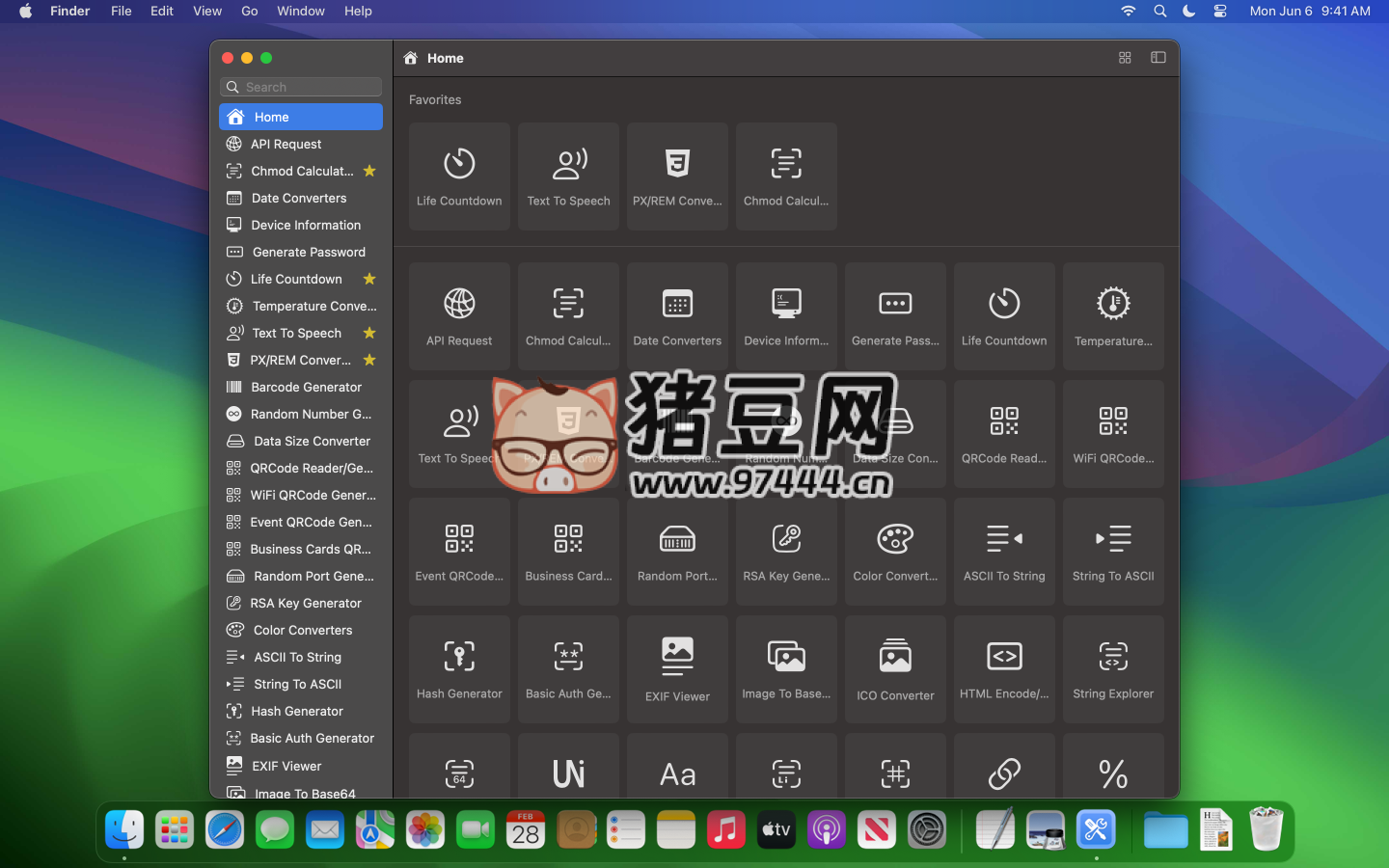Select Device Information in sidebar
Image resolution: width=1389 pixels, height=868 pixels.
coord(301,225)
